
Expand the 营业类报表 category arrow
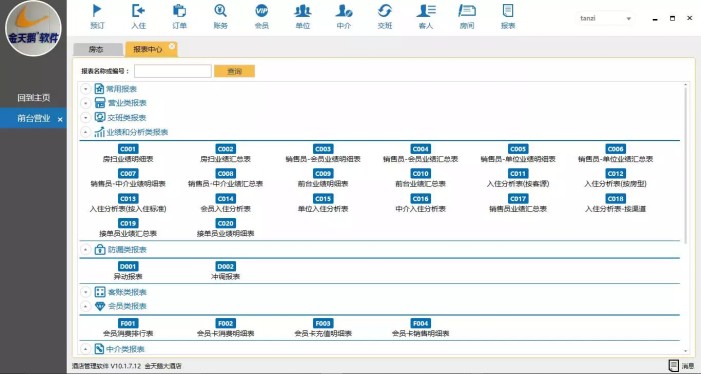coord(85,104)
